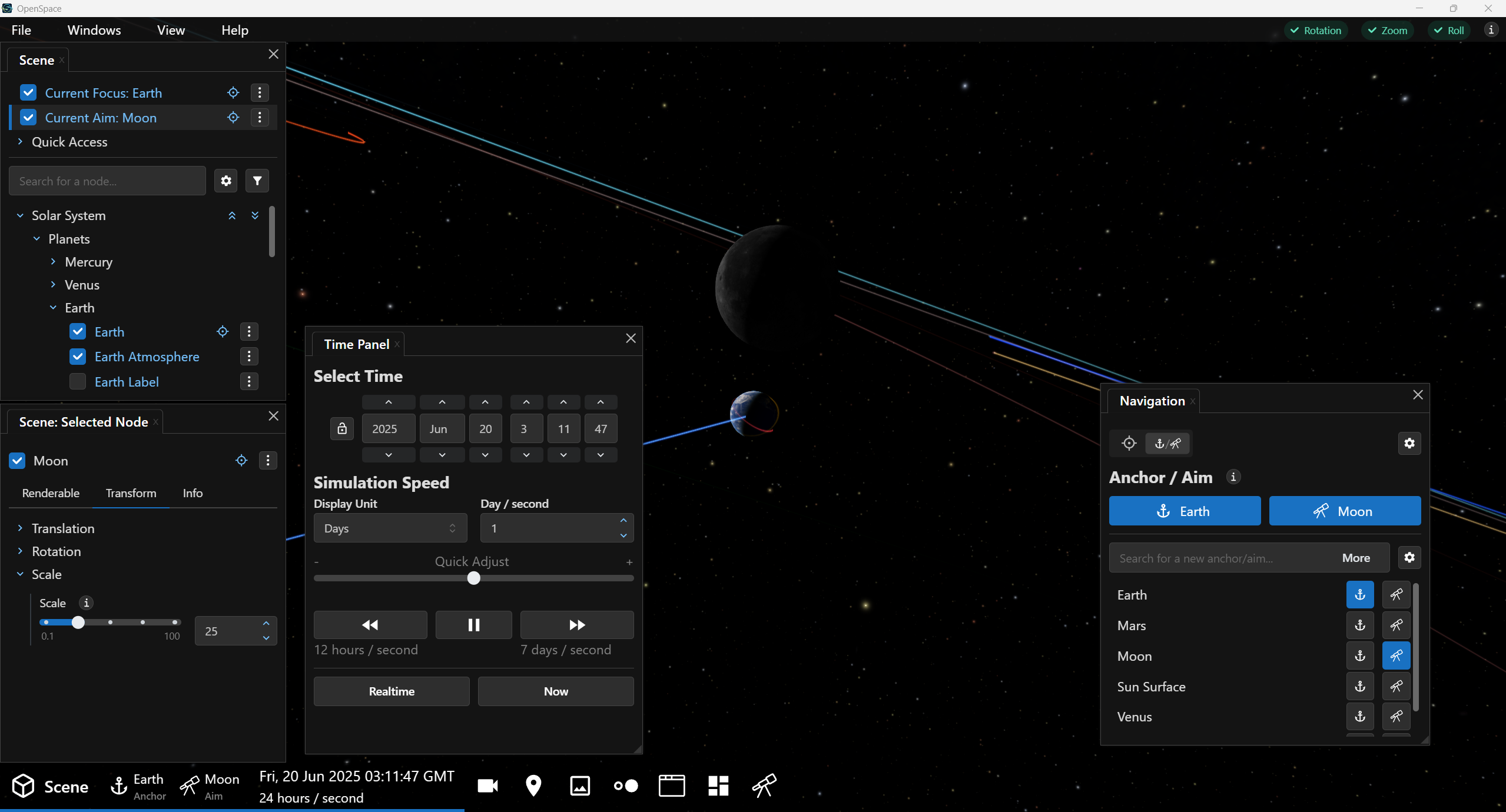The width and height of the screenshot is (1506, 812).
Task: Disable Earth Atmosphere checkbox
Action: (78, 357)
